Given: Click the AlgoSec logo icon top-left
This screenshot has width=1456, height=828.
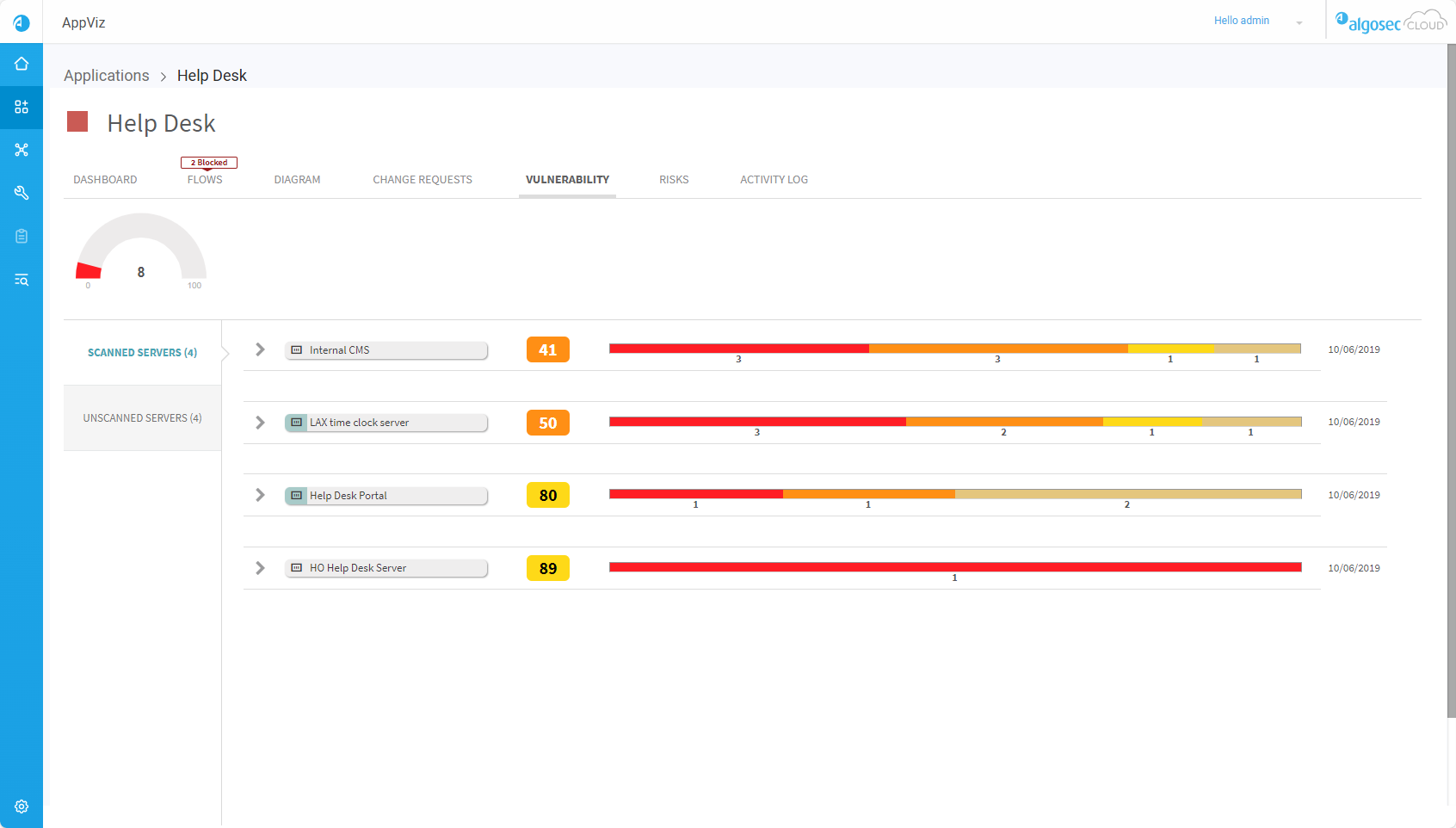Looking at the screenshot, I should (22, 23).
